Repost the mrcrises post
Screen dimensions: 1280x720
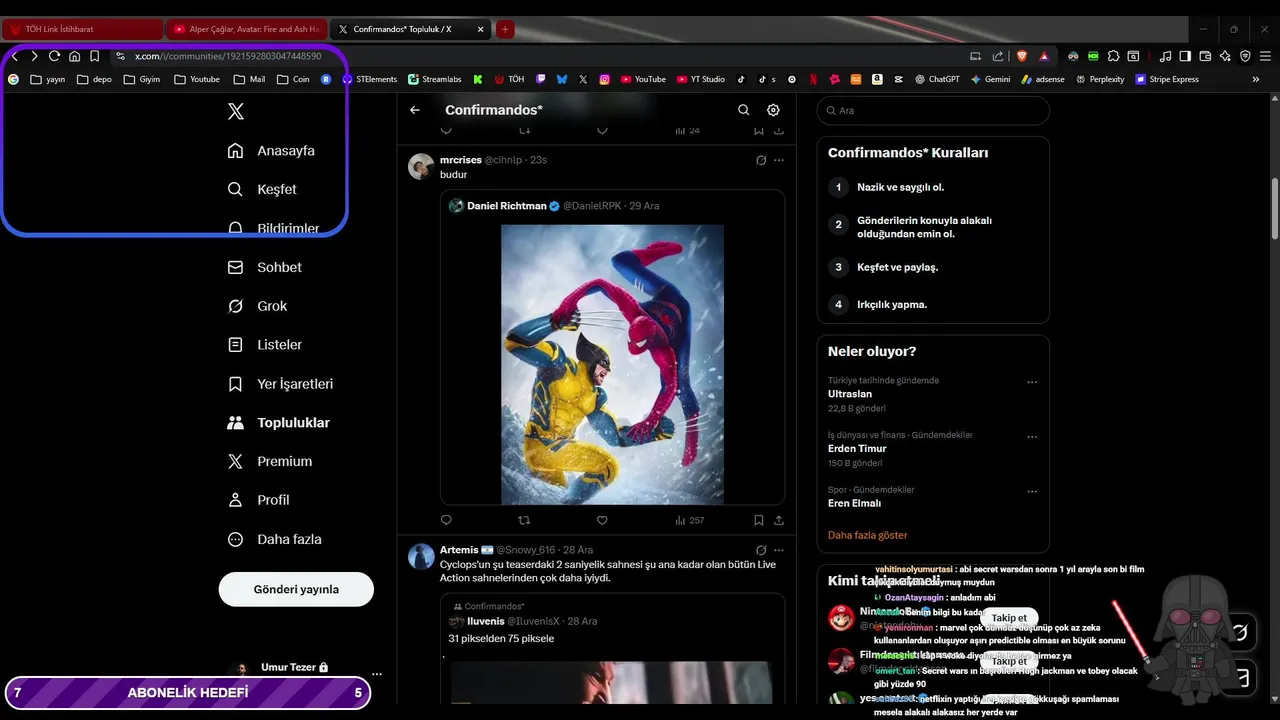524,520
